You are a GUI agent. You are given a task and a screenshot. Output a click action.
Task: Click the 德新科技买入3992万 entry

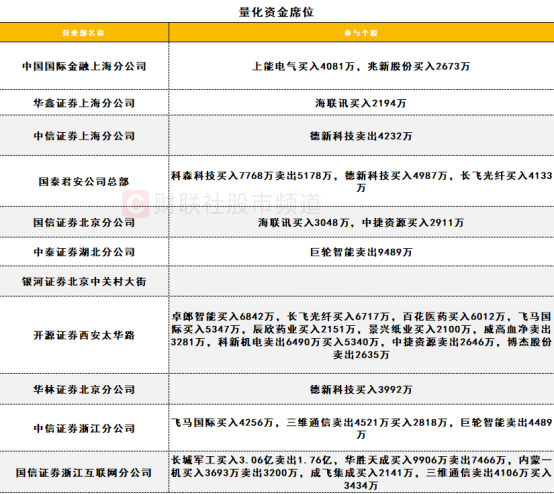pyautogui.click(x=361, y=389)
